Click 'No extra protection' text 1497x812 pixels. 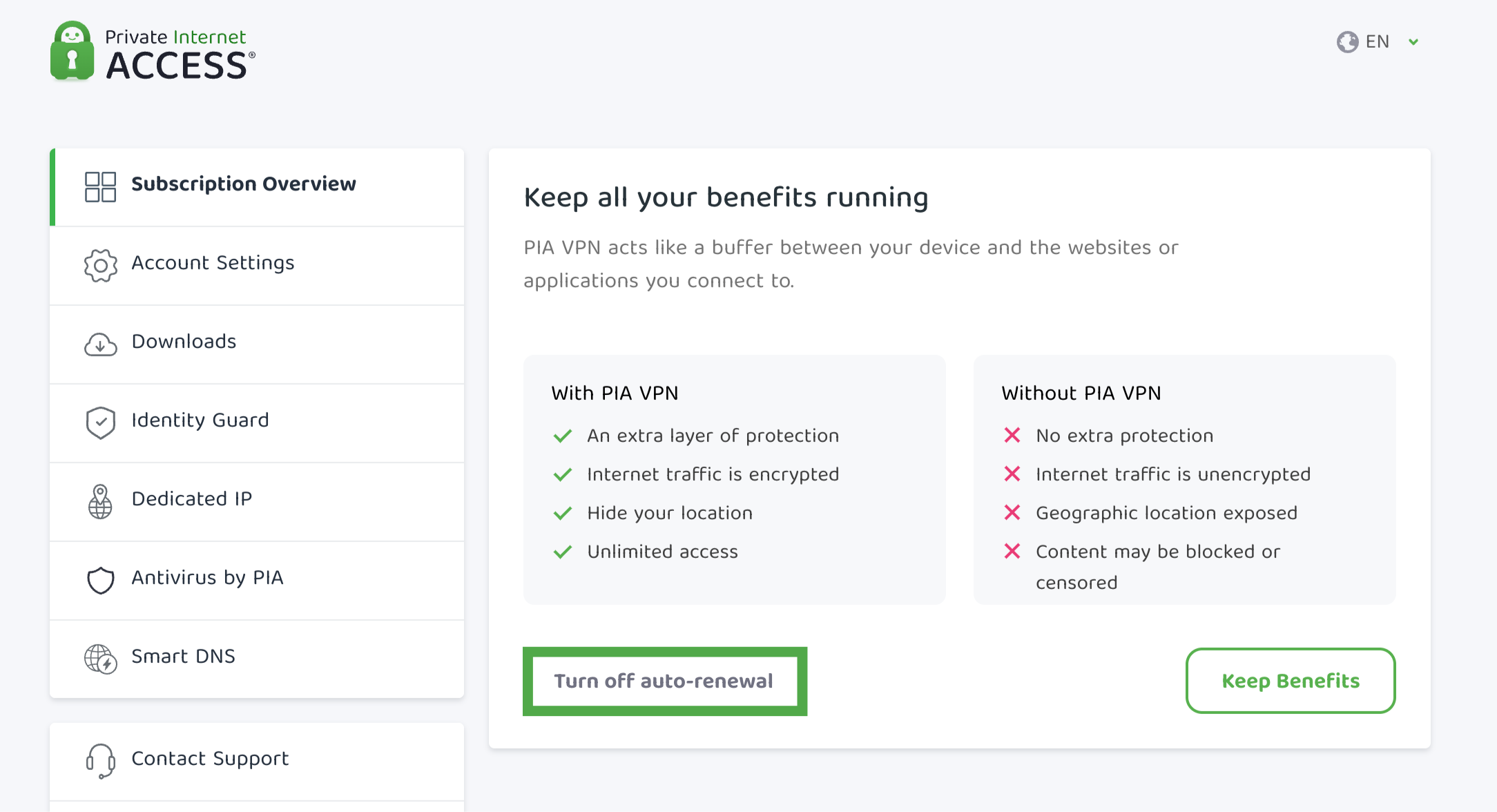[1125, 436]
